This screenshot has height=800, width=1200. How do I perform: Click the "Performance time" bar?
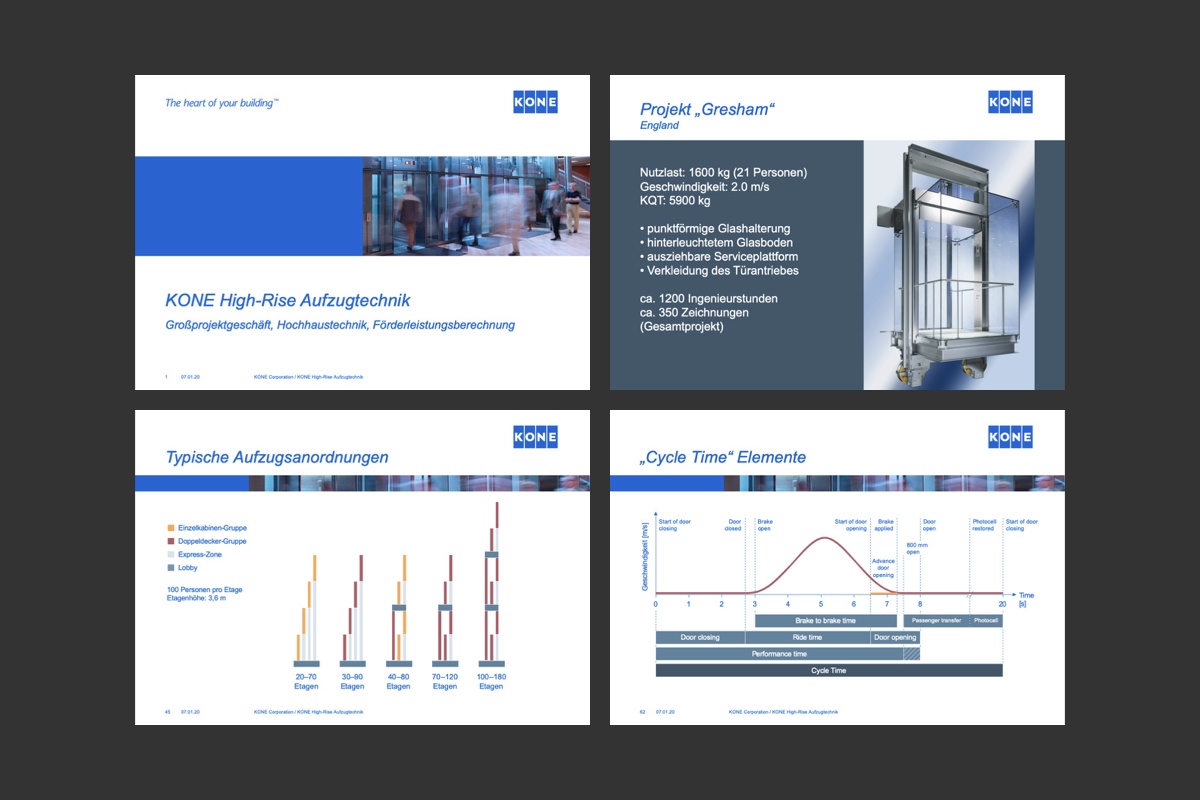pyautogui.click(x=779, y=654)
